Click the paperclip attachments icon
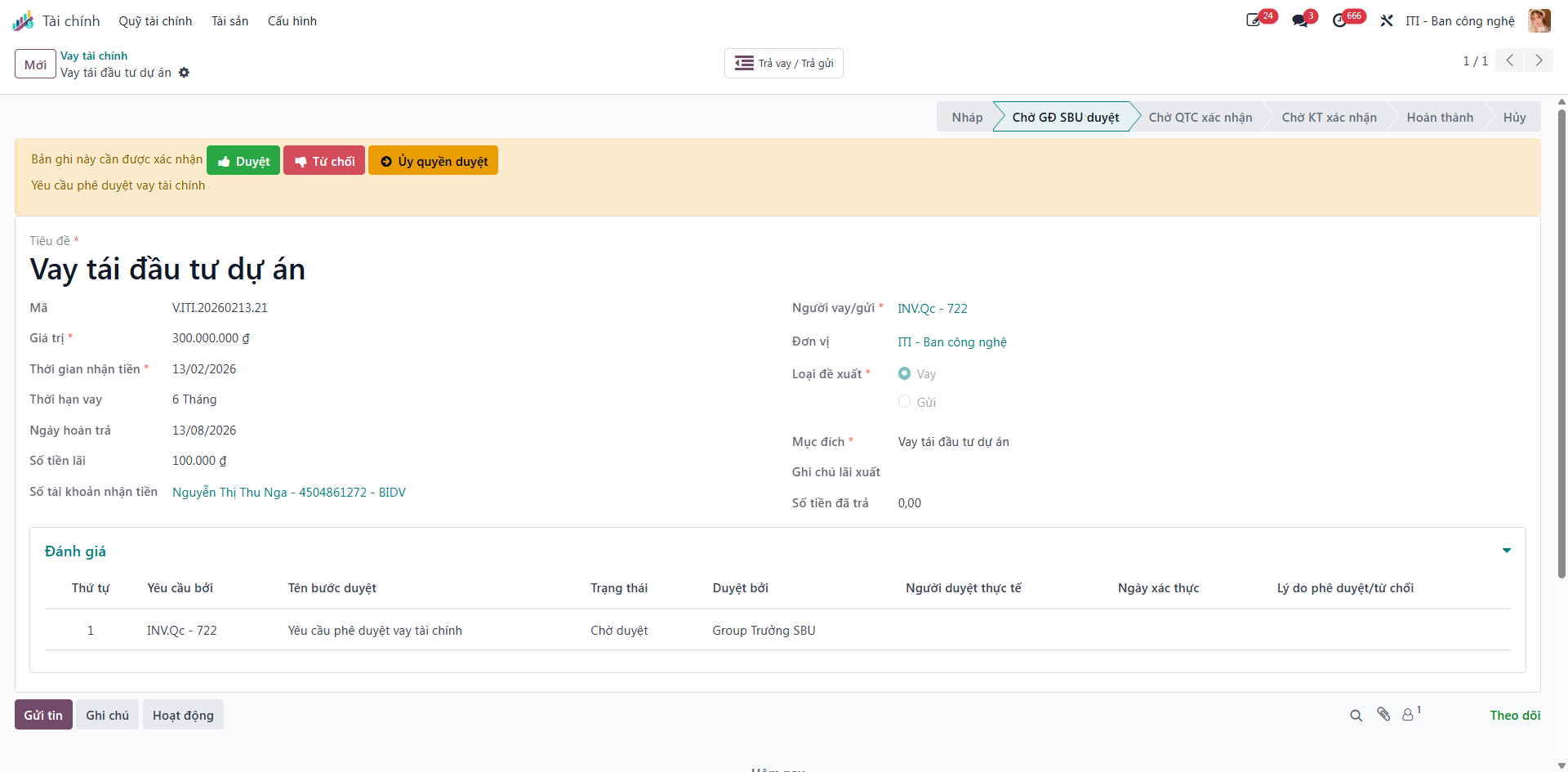The image size is (1568, 772). pyautogui.click(x=1383, y=715)
